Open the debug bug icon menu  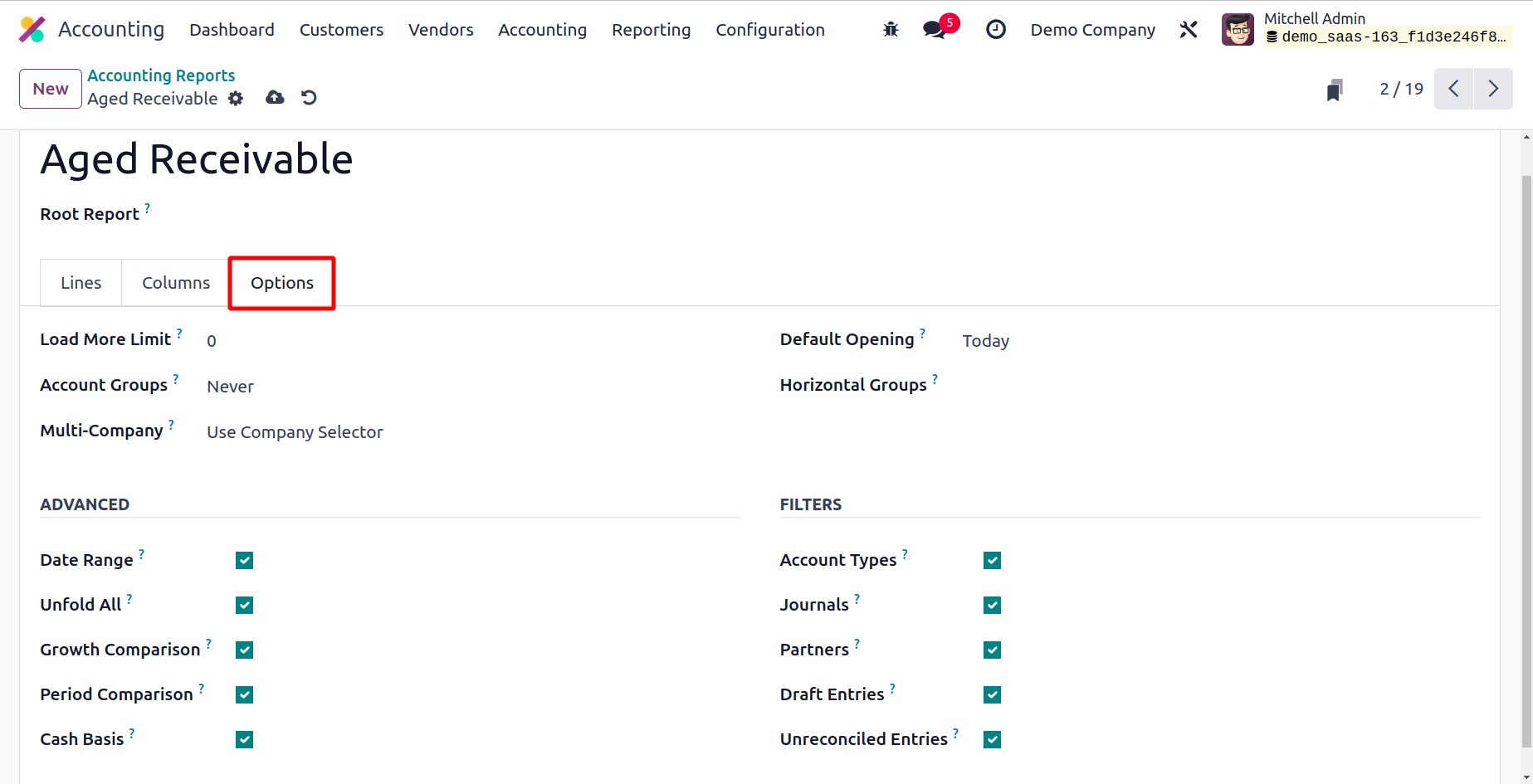[891, 30]
